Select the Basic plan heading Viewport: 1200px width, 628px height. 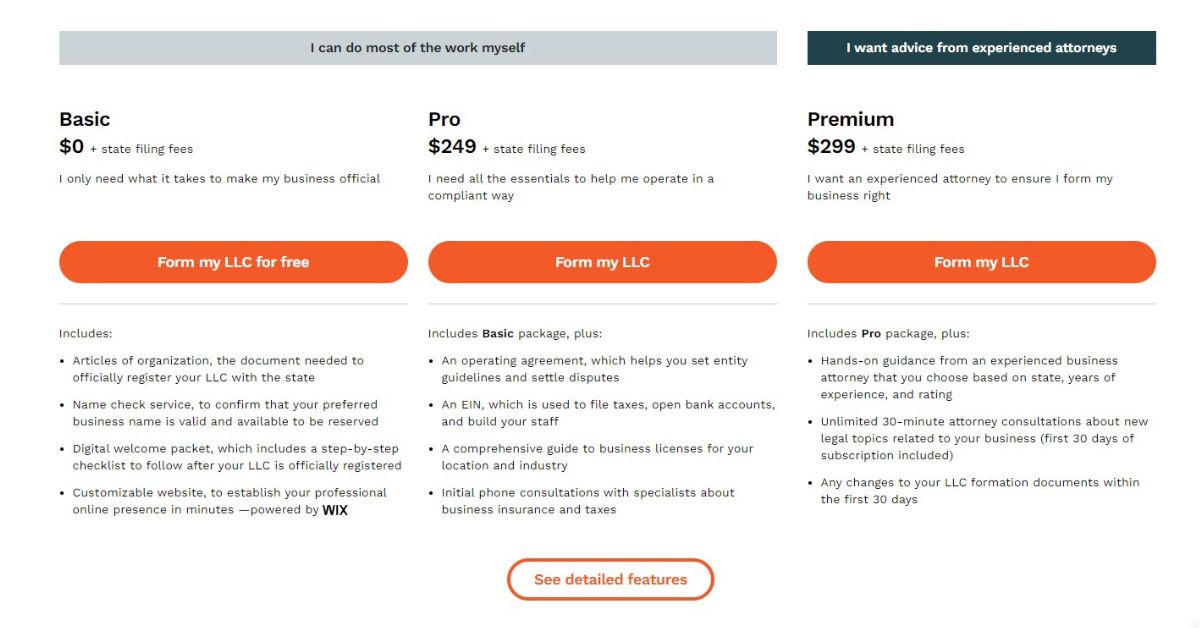84,119
